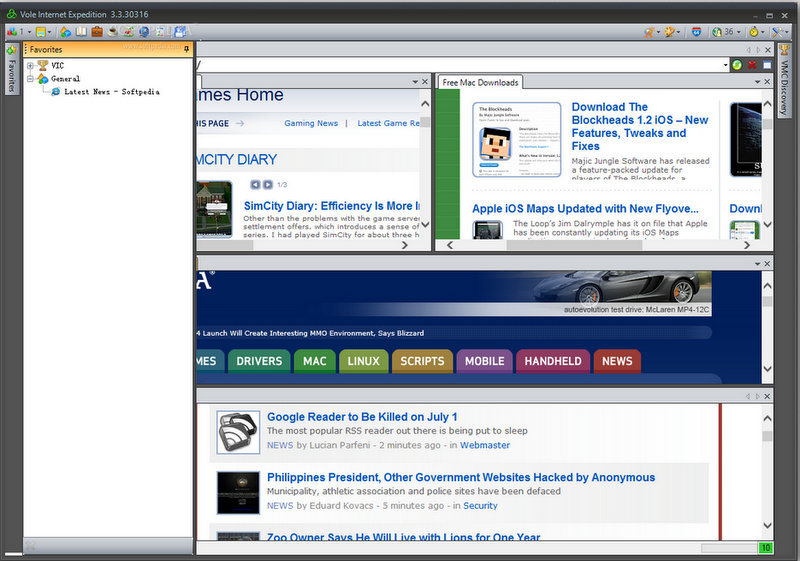This screenshot has width=800, height=561.
Task: Open tab list dropdown in Games Home pane
Action: click(415, 82)
